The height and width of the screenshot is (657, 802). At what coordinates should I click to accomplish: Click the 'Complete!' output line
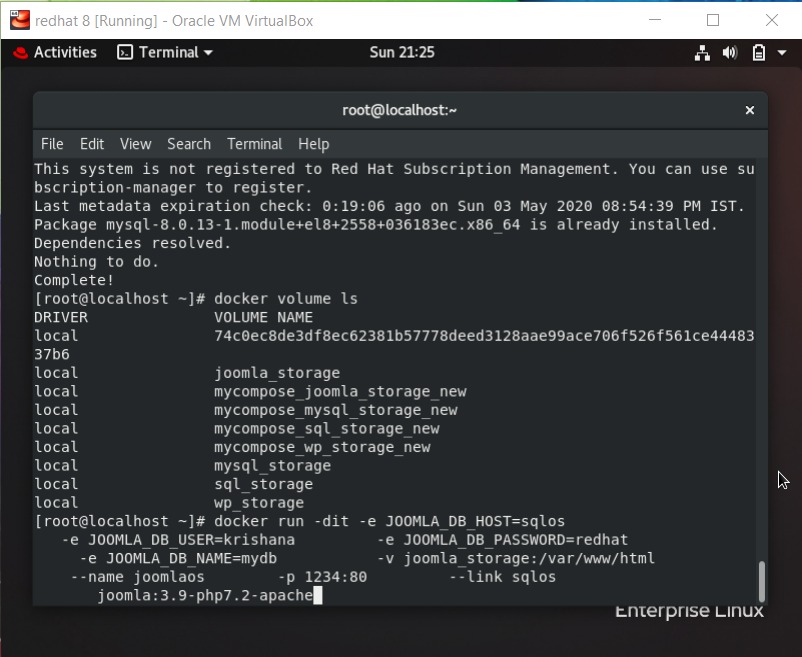click(x=74, y=280)
